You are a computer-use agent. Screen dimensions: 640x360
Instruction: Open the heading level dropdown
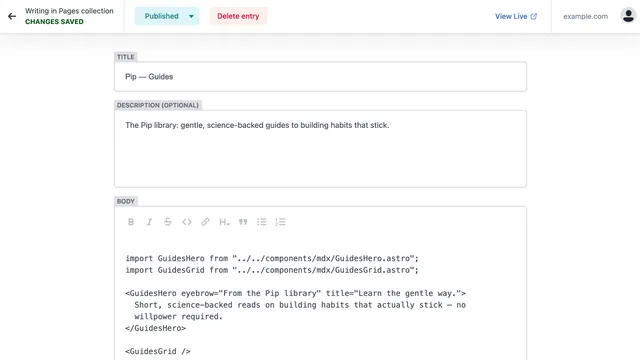224,222
